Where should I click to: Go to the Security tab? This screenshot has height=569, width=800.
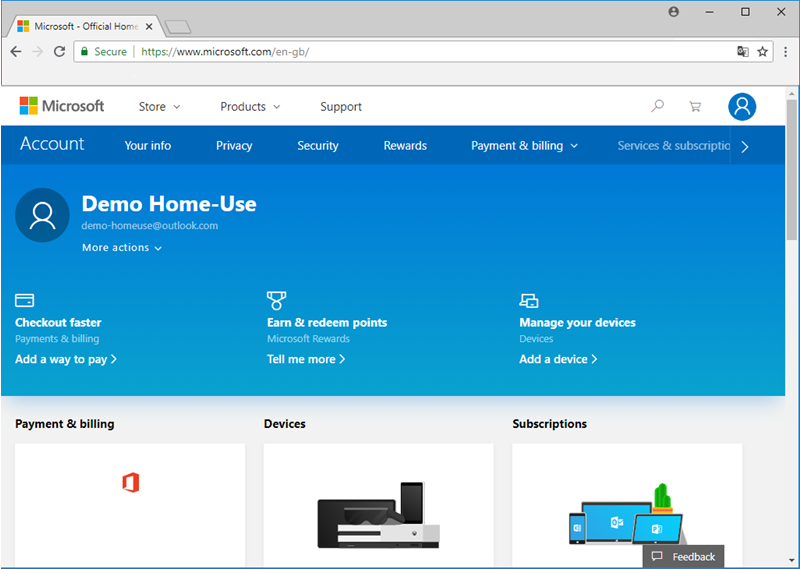point(318,145)
